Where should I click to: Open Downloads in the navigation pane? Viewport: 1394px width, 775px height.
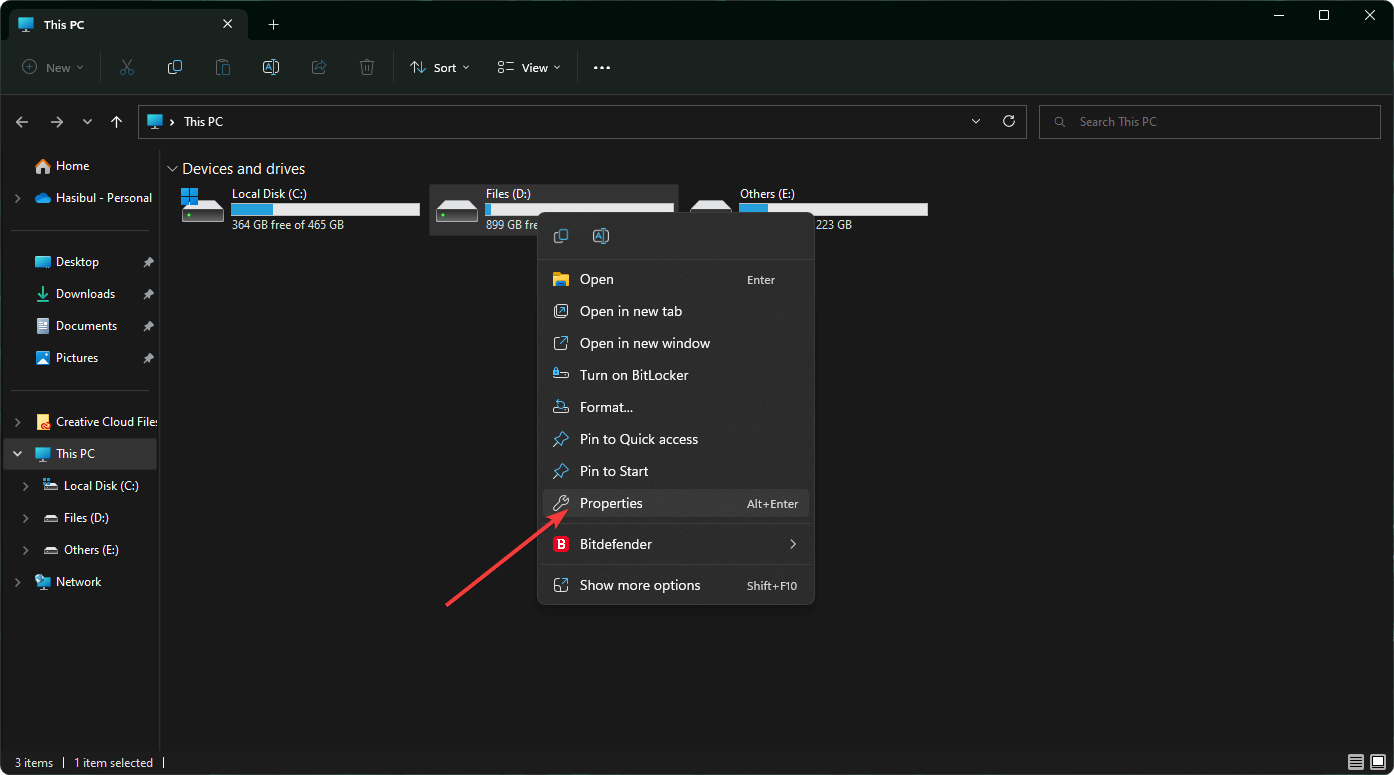[85, 294]
